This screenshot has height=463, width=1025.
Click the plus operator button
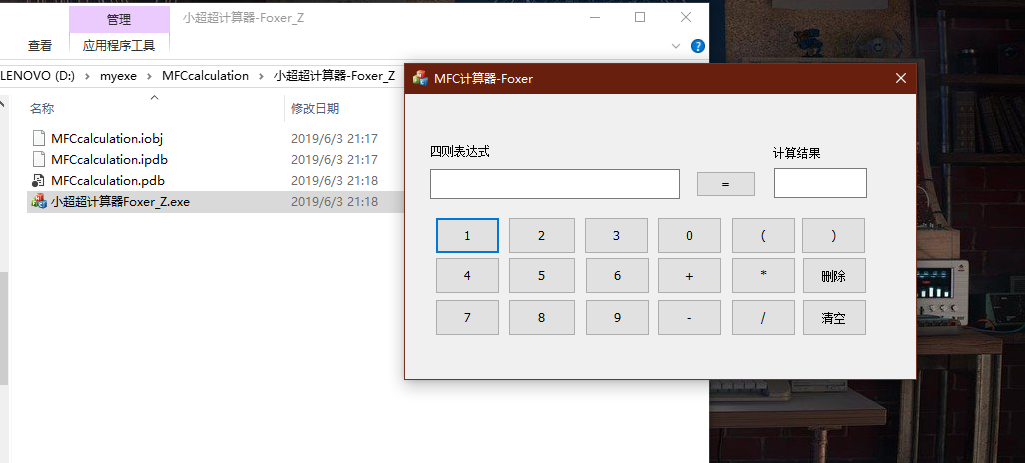click(689, 275)
